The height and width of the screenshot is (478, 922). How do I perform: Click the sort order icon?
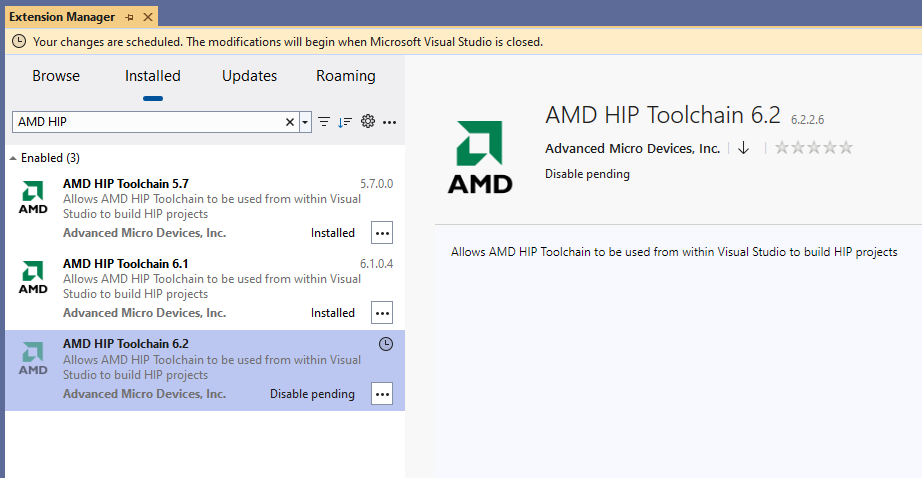345,122
